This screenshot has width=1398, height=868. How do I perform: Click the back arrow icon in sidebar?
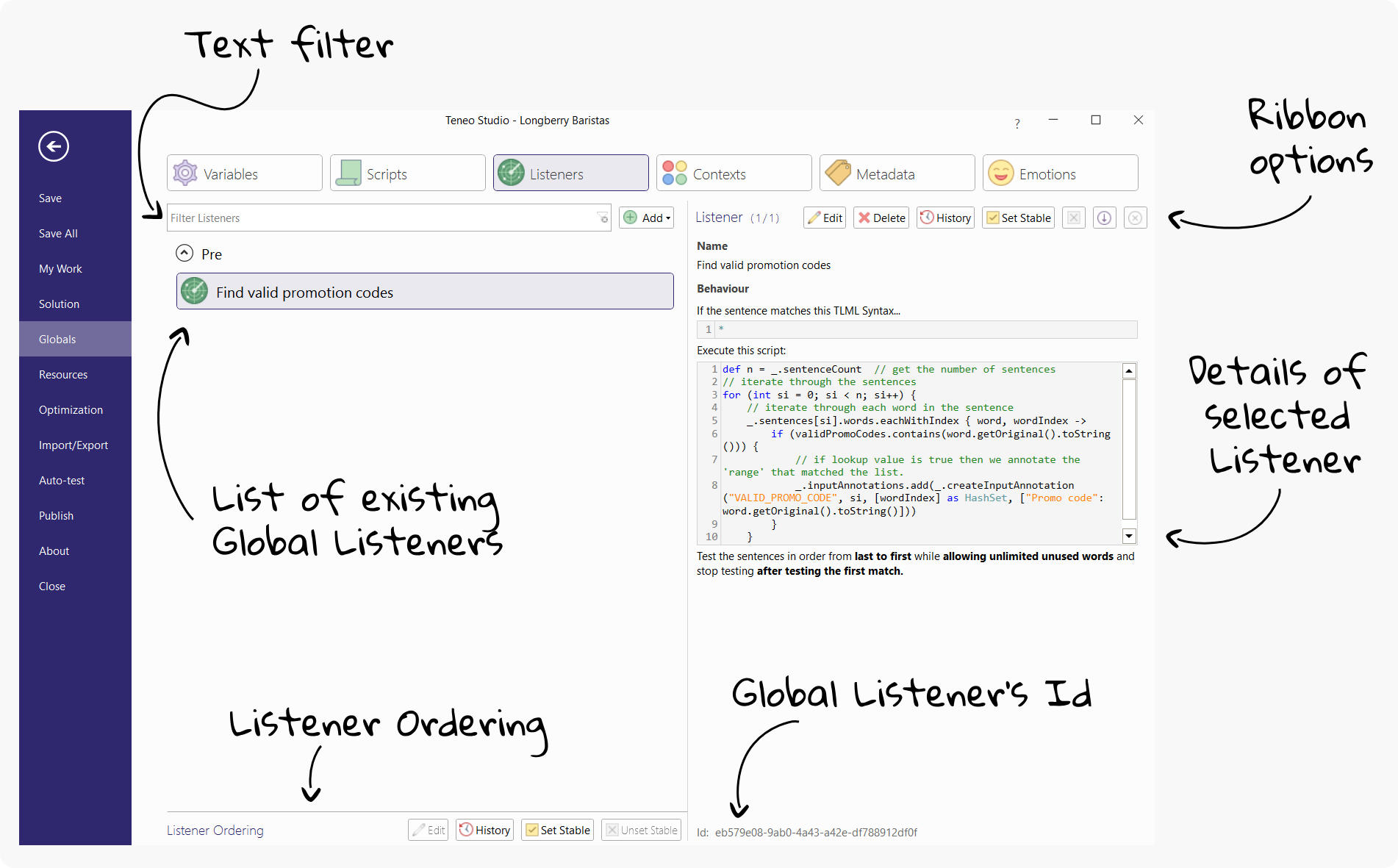pos(54,146)
